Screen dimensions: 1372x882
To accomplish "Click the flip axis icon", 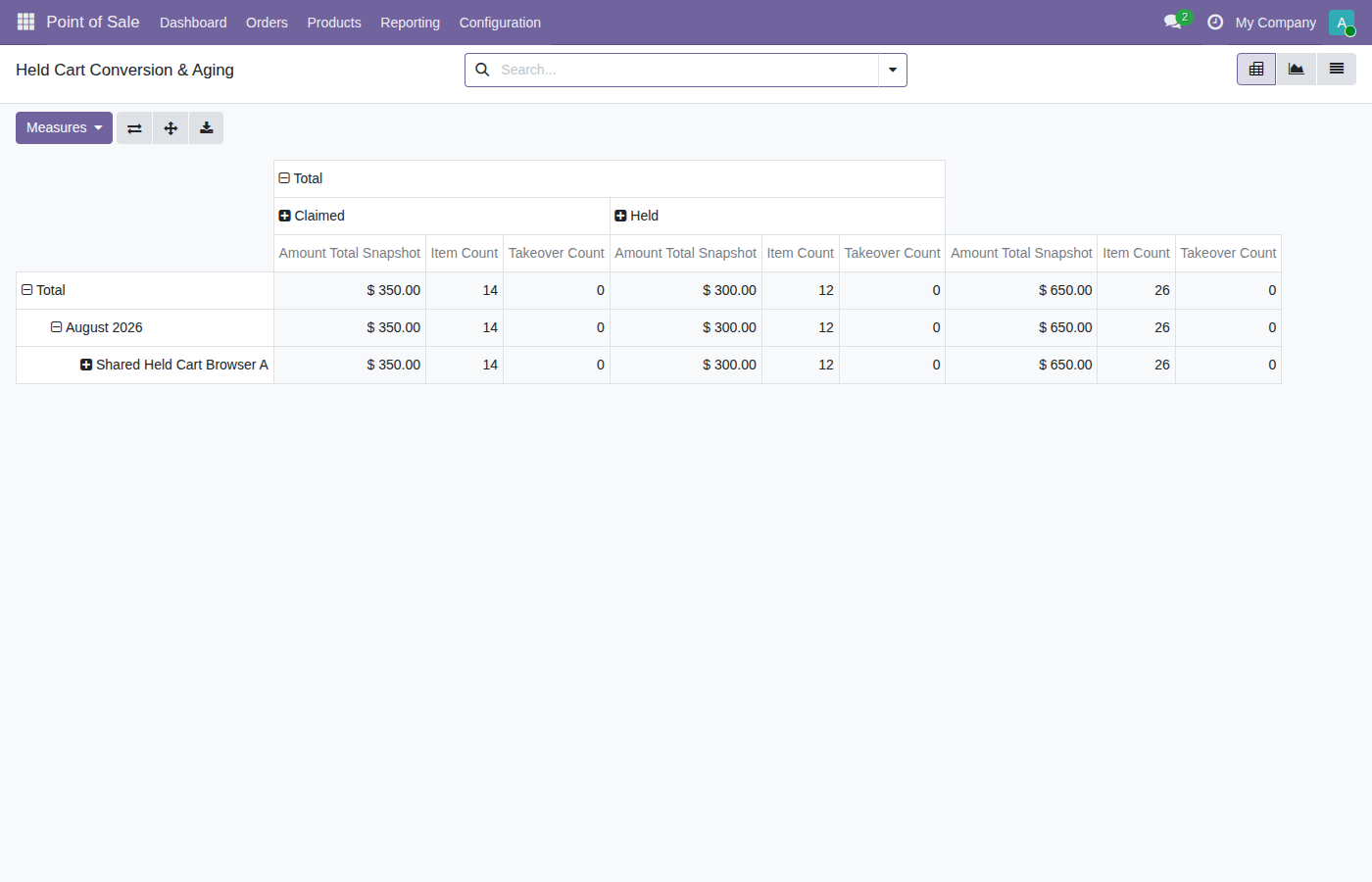I will 134,128.
